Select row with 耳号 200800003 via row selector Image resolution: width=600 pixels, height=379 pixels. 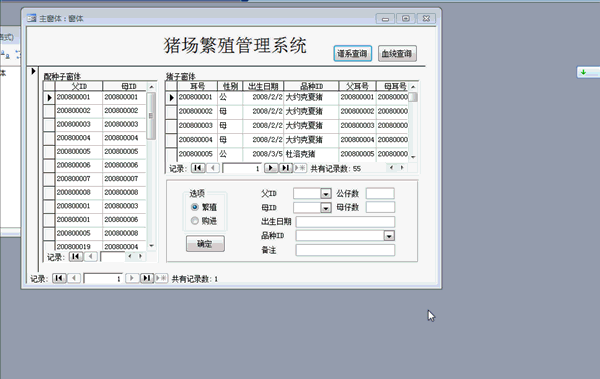(x=171, y=126)
